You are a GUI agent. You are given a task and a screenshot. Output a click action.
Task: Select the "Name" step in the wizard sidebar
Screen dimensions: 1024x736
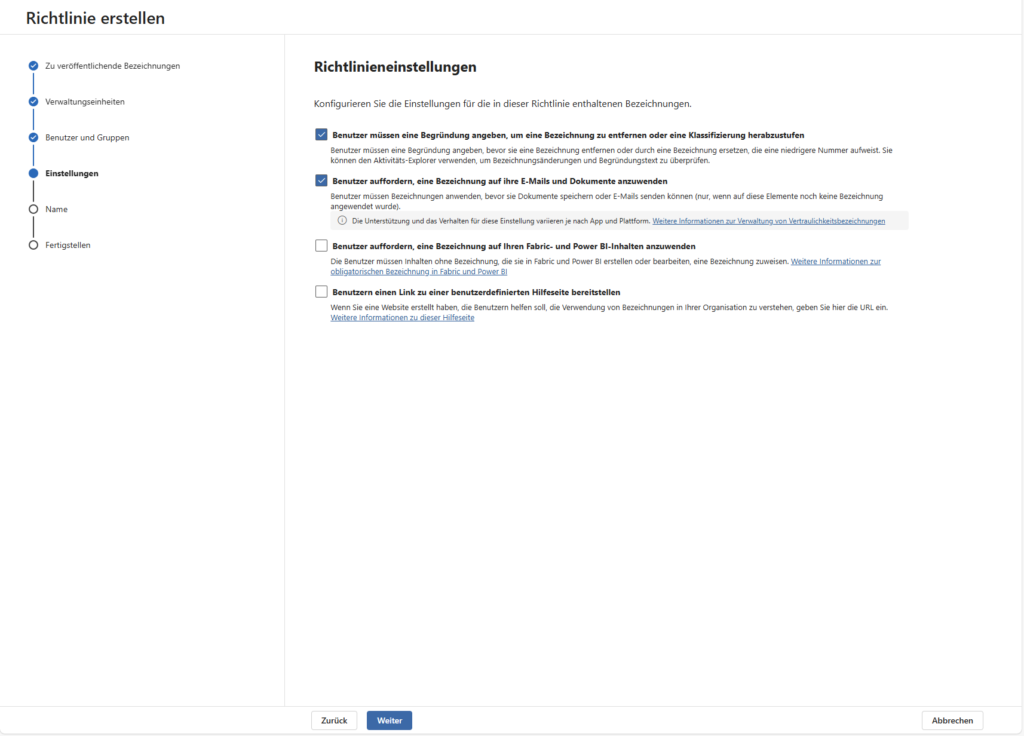coord(59,208)
